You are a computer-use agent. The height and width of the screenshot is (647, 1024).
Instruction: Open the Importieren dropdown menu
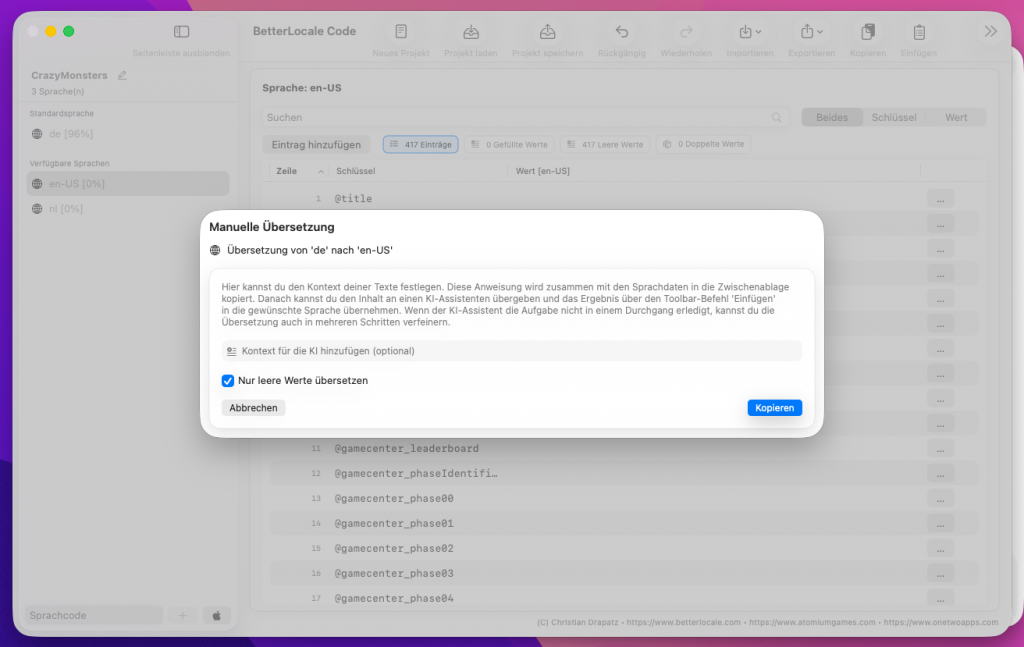tap(749, 32)
